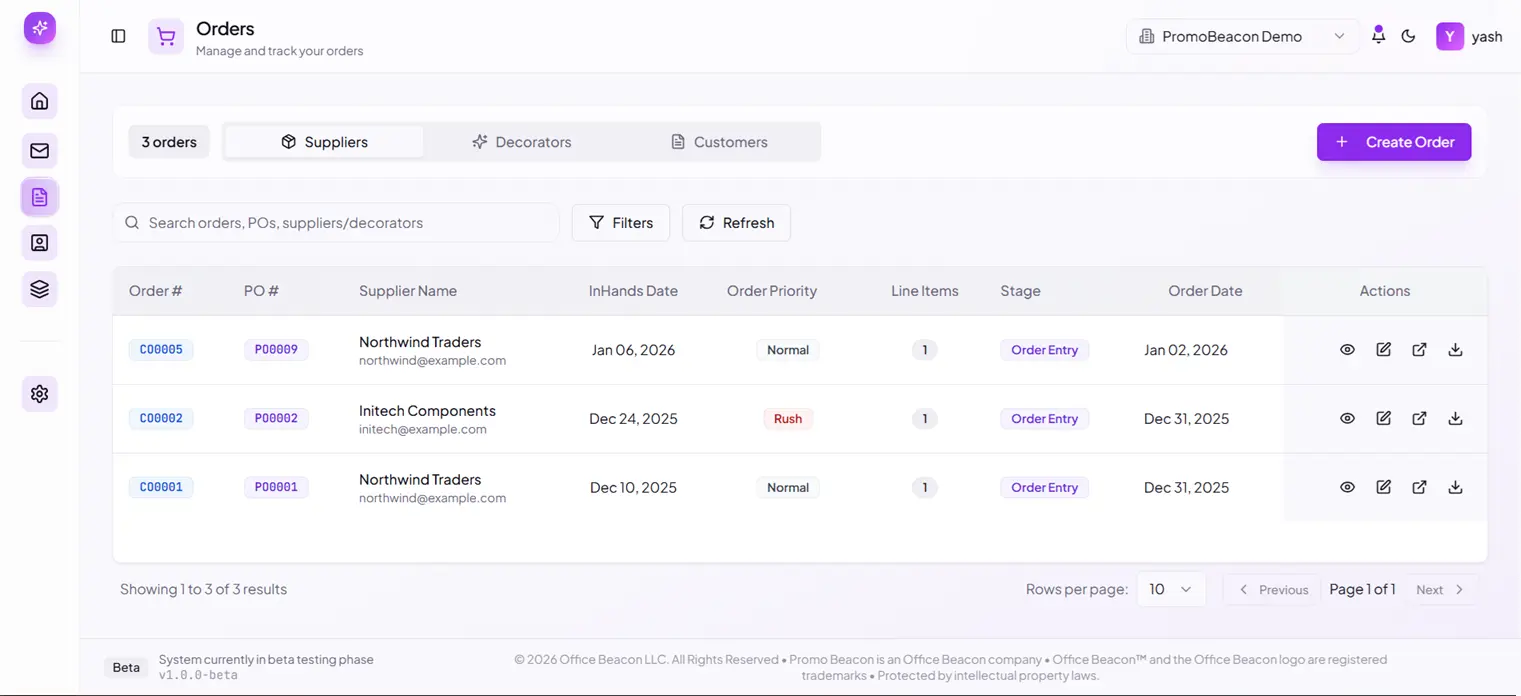Open the Rows per page dropdown
The height and width of the screenshot is (696, 1521).
pos(1170,589)
